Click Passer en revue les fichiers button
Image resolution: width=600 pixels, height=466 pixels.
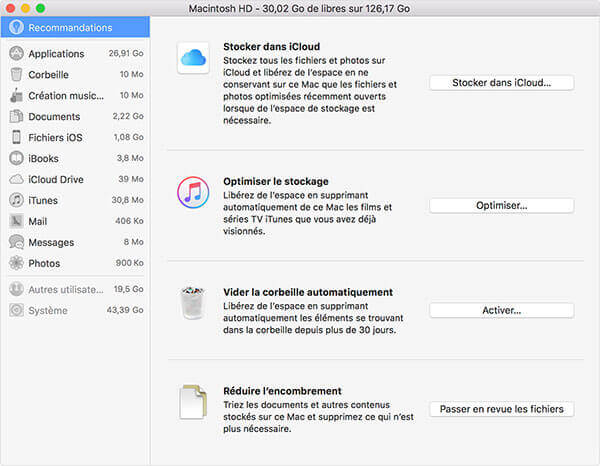pyautogui.click(x=502, y=409)
